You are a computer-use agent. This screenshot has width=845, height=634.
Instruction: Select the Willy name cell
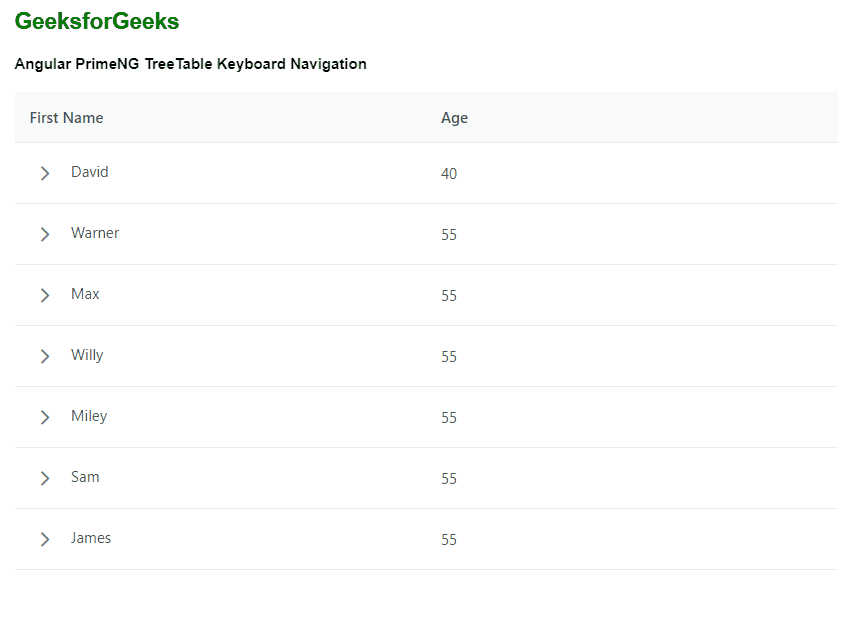click(x=87, y=355)
